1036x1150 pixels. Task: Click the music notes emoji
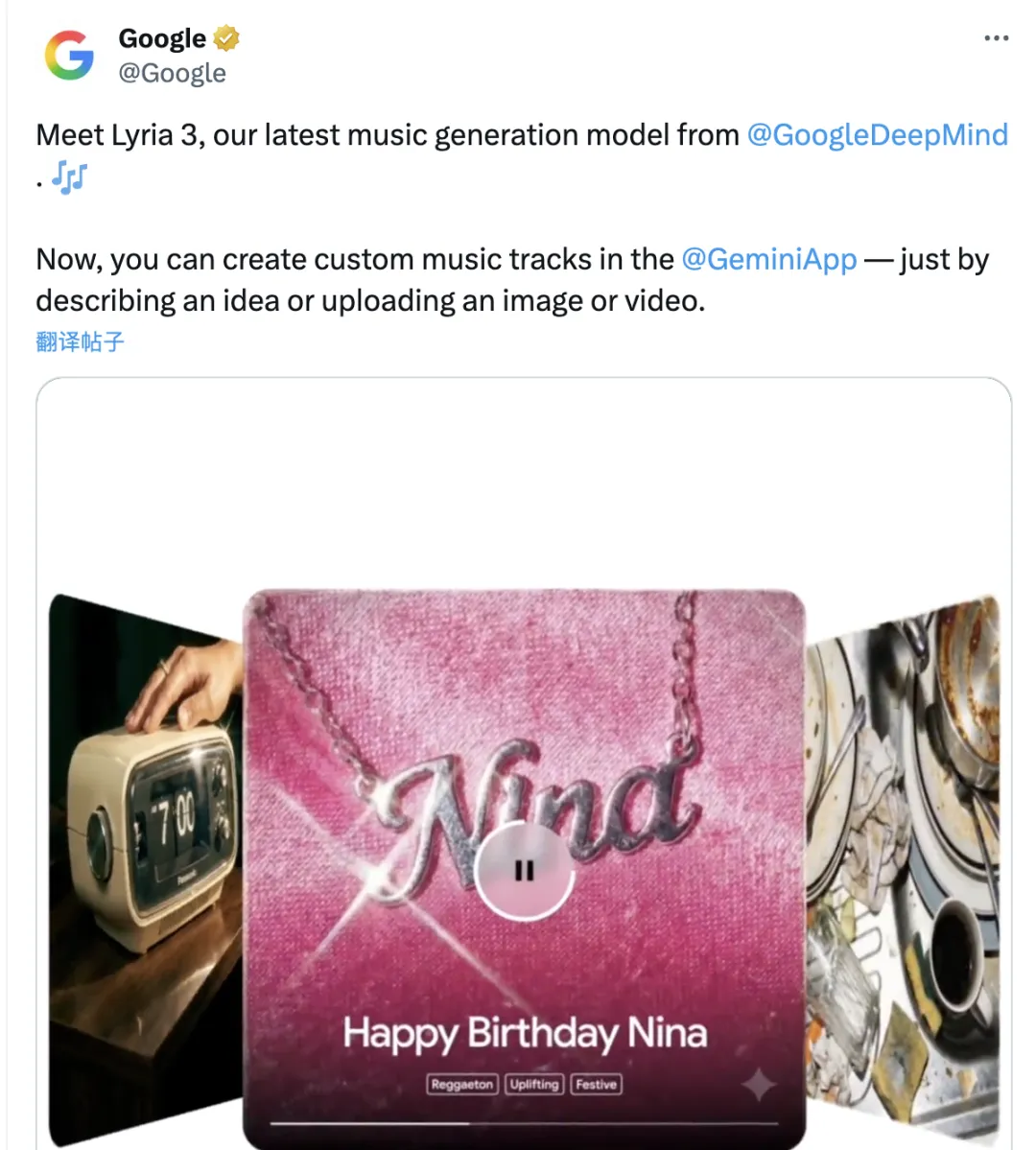tap(70, 177)
